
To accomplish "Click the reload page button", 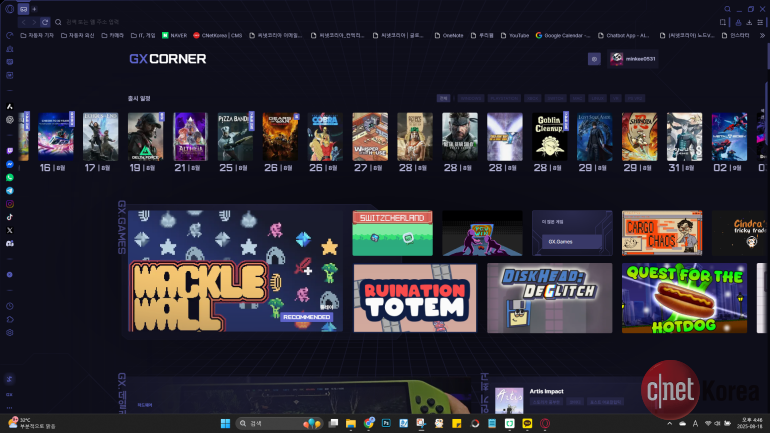I will (x=42, y=20).
